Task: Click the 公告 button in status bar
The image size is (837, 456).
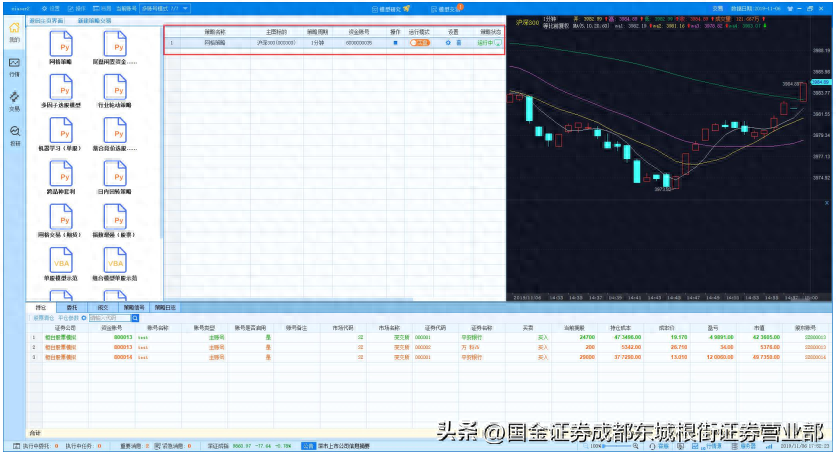Action: tap(308, 446)
